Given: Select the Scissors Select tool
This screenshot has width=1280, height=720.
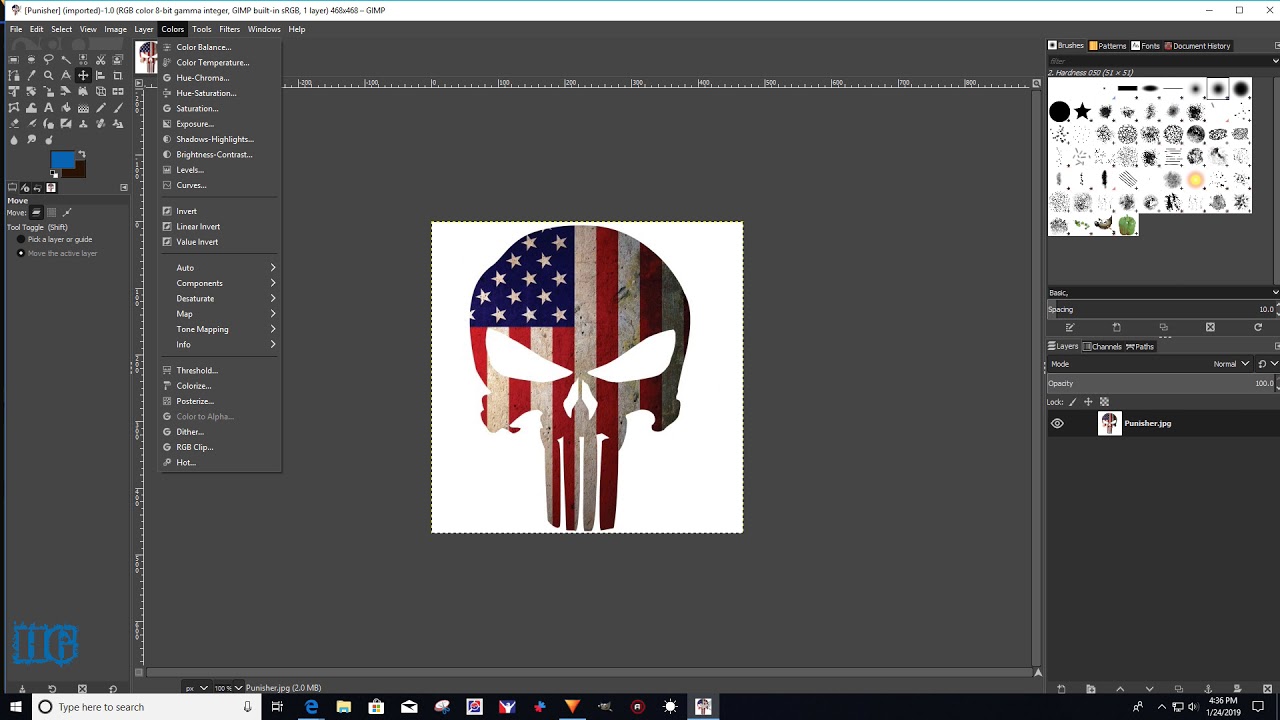Looking at the screenshot, I should click(x=101, y=60).
